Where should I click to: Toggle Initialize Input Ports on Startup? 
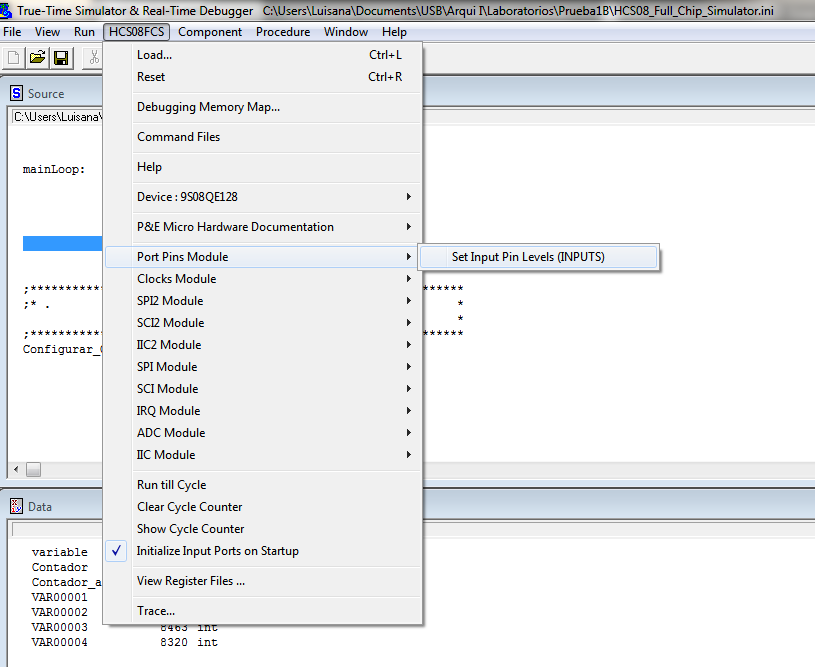click(x=217, y=551)
